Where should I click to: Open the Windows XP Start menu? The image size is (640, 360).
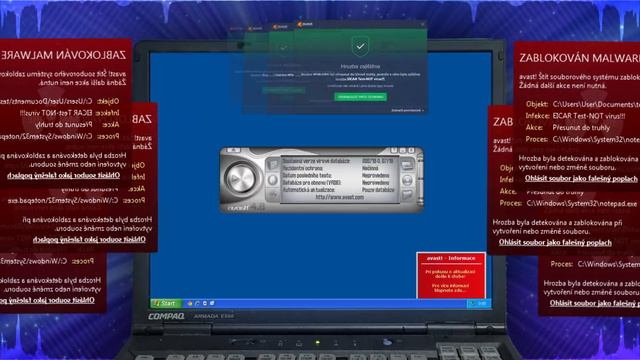coord(165,303)
